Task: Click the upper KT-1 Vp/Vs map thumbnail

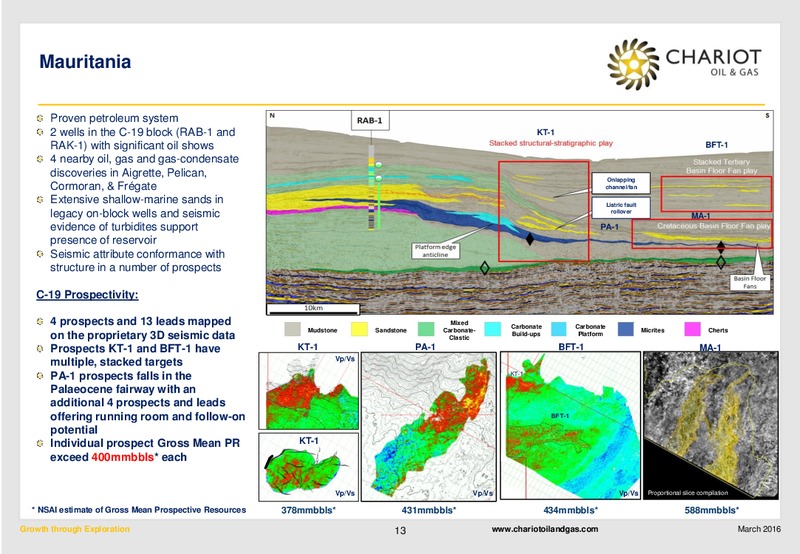Action: (308, 391)
